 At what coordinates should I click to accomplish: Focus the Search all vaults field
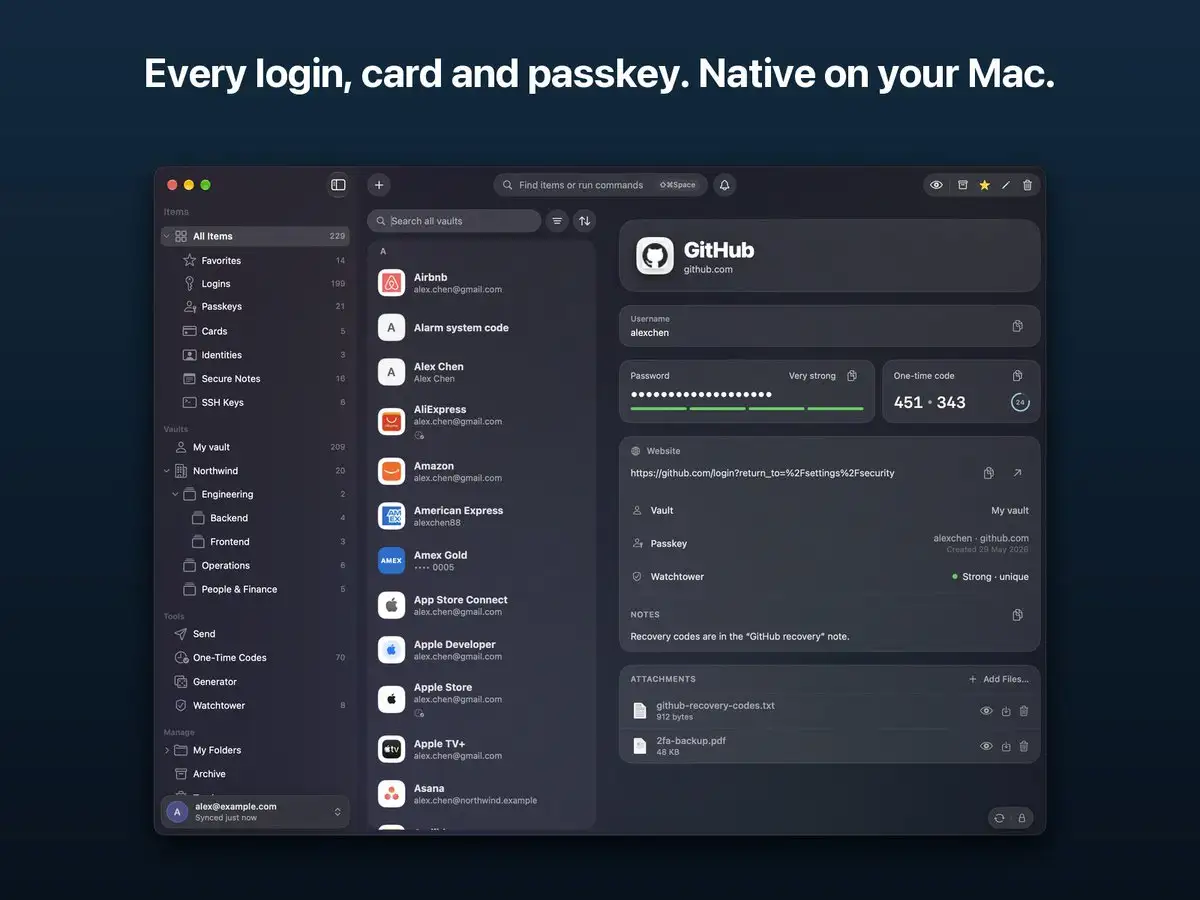tap(454, 221)
